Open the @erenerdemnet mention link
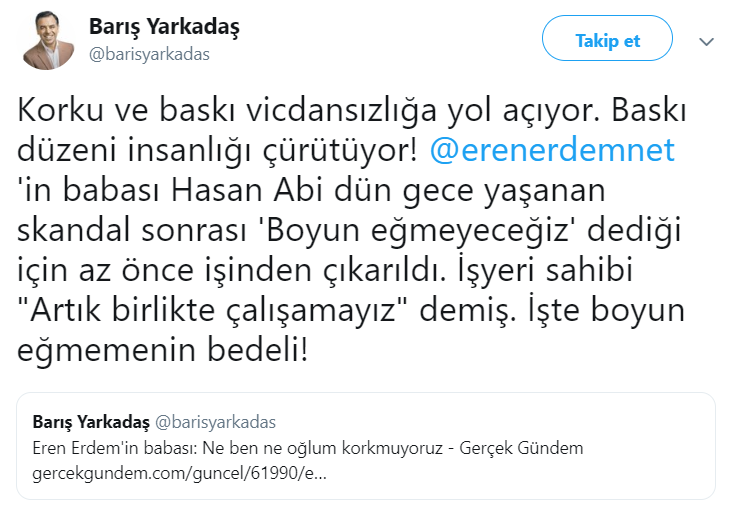Image resolution: width=730 pixels, height=513 pixels. click(552, 151)
